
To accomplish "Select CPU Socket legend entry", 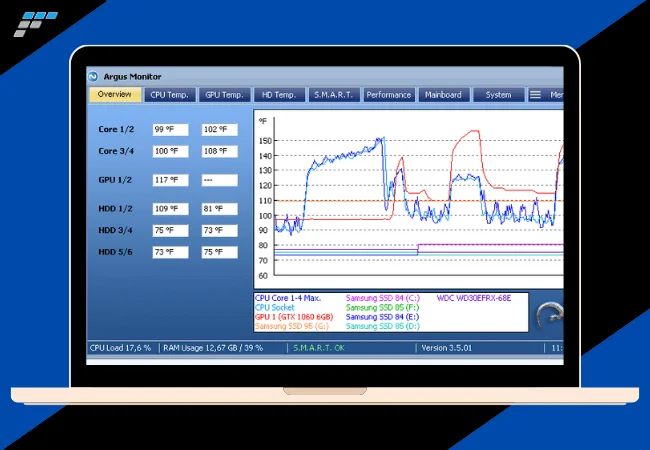I will 275,307.
